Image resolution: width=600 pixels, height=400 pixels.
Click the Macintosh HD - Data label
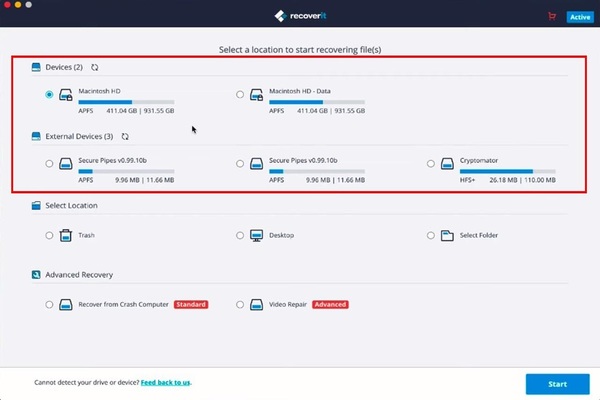(x=300, y=91)
